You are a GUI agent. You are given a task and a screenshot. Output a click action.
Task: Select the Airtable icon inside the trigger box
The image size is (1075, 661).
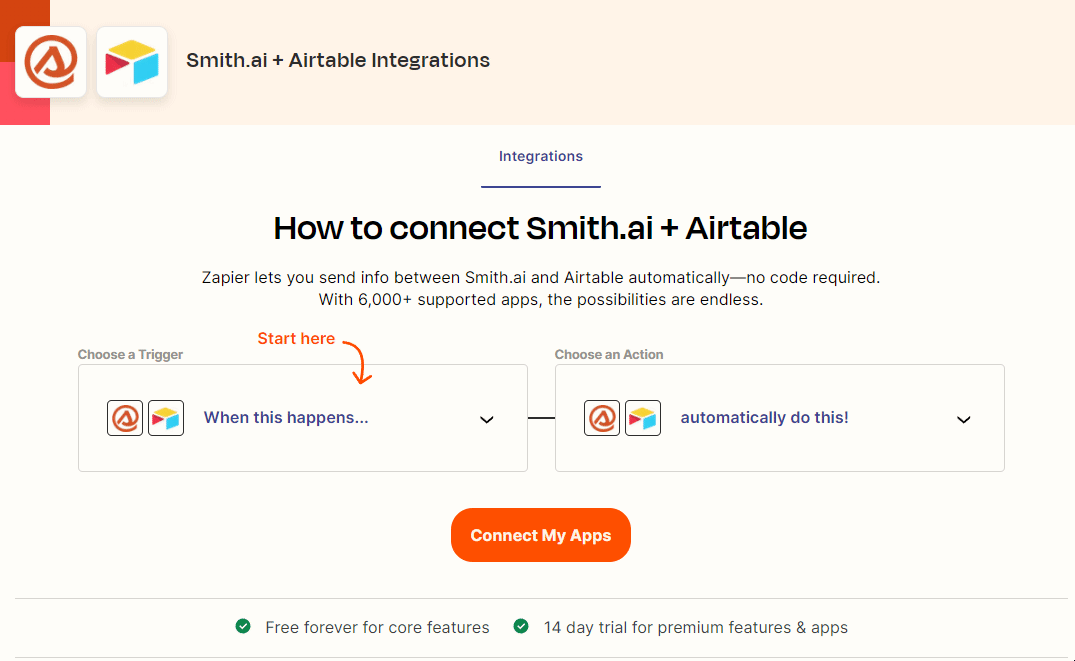click(x=165, y=417)
